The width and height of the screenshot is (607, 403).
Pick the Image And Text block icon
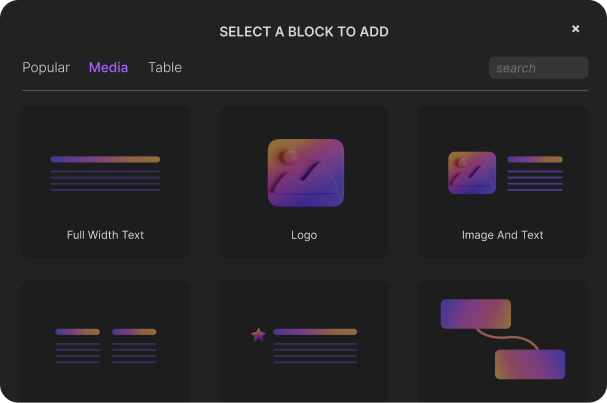click(x=505, y=173)
